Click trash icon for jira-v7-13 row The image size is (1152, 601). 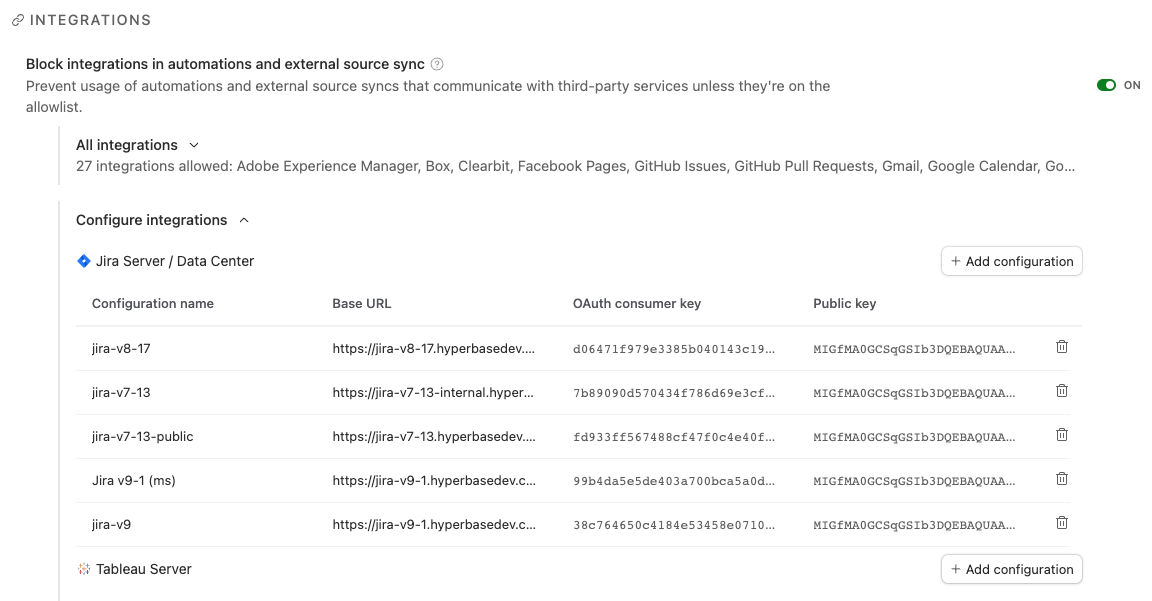click(1062, 391)
